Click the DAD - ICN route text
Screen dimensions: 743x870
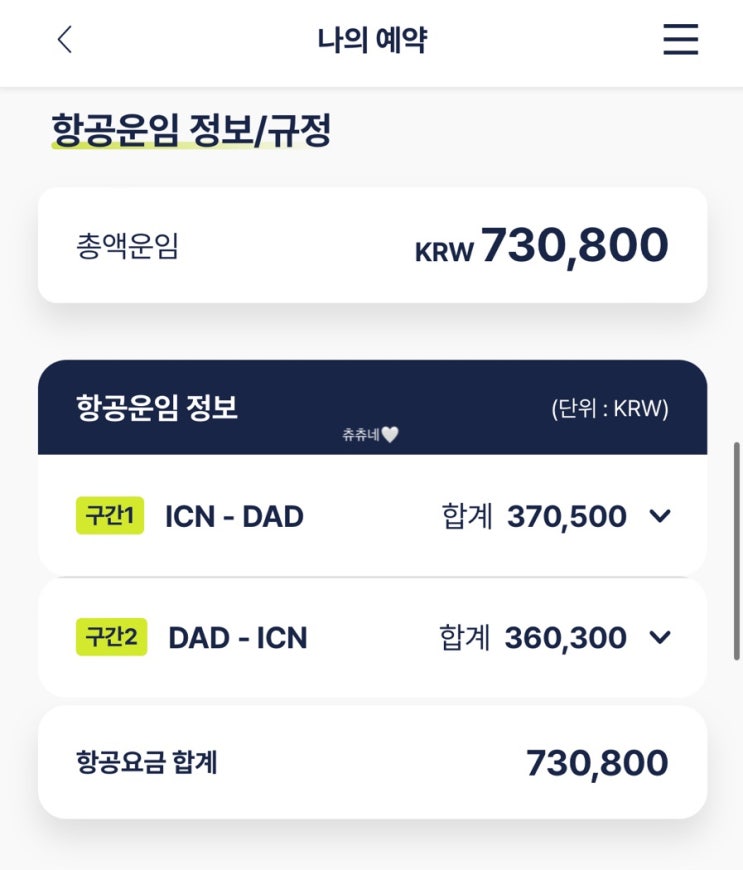237,637
